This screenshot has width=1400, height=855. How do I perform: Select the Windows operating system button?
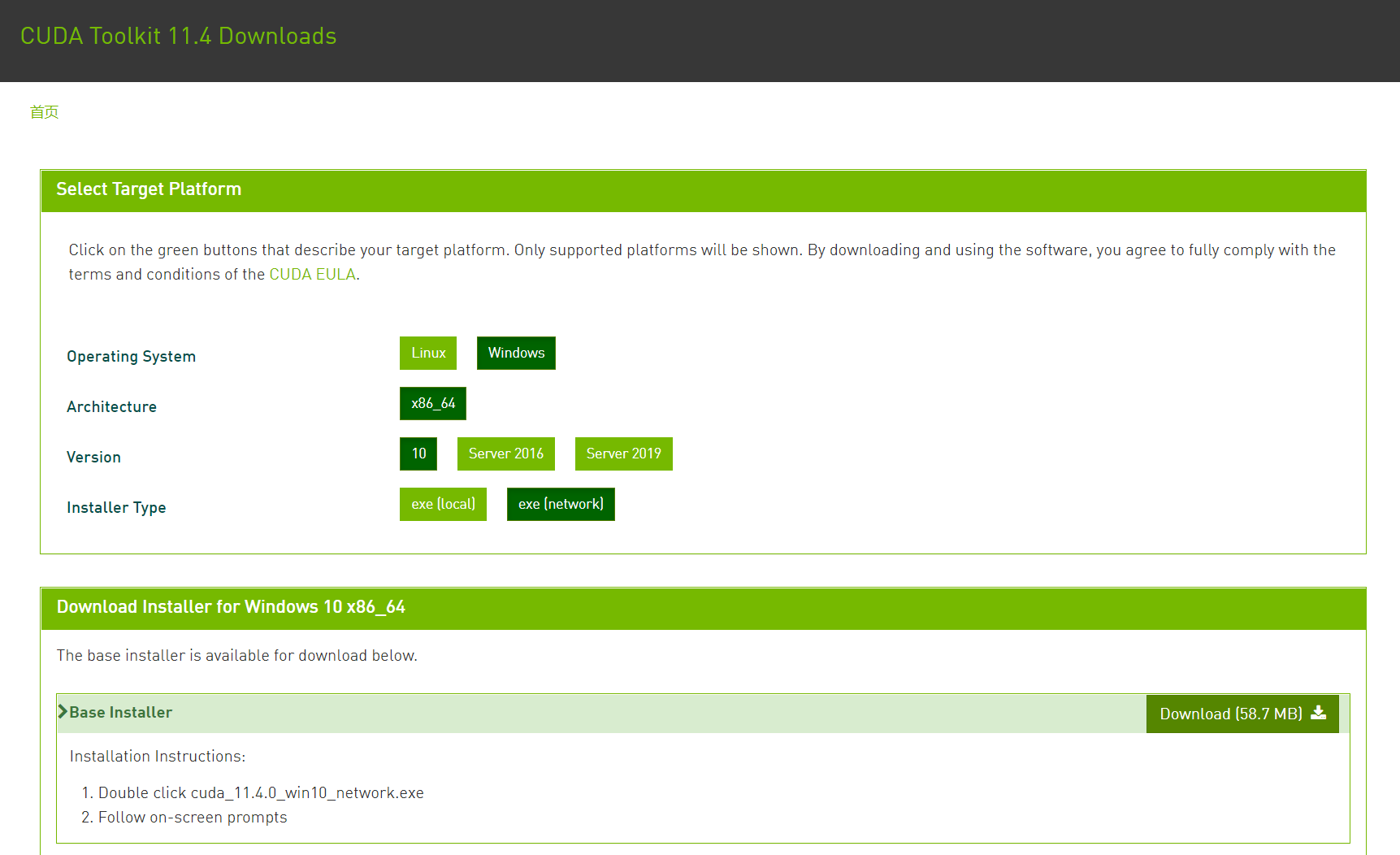pyautogui.click(x=516, y=353)
